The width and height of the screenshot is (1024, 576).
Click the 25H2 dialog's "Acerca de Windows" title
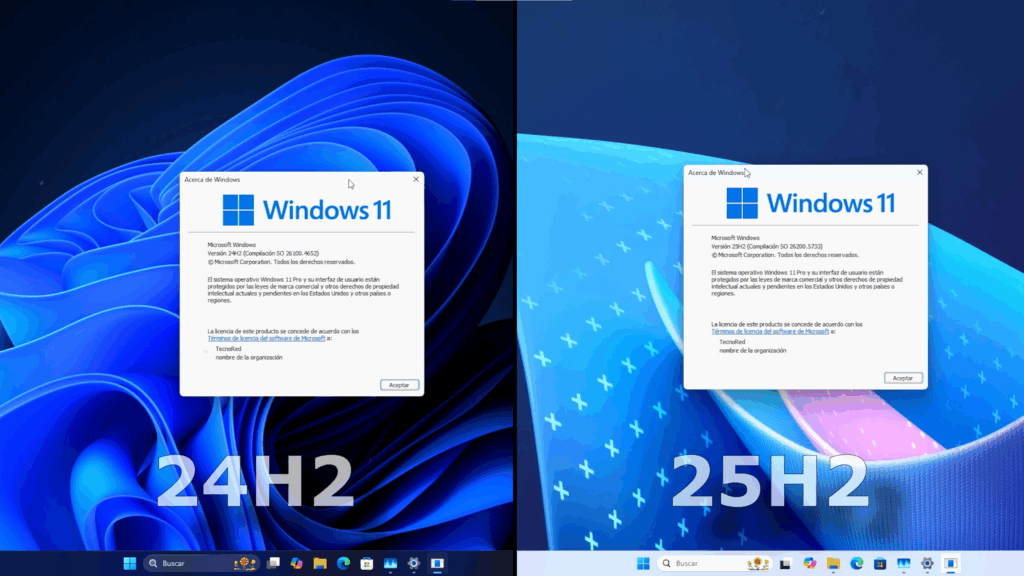[x=716, y=173]
